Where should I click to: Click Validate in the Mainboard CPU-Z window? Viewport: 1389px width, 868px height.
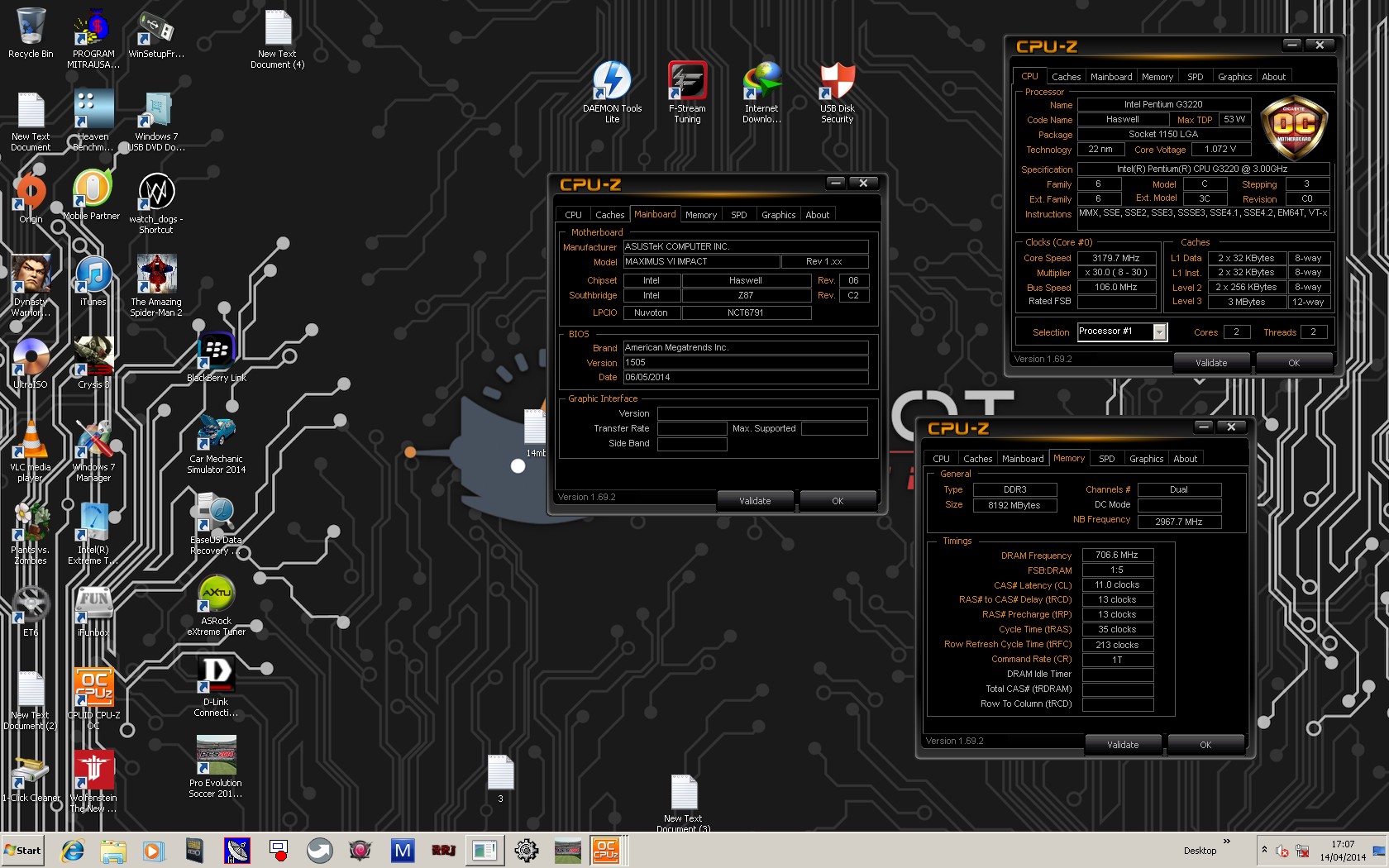click(755, 501)
